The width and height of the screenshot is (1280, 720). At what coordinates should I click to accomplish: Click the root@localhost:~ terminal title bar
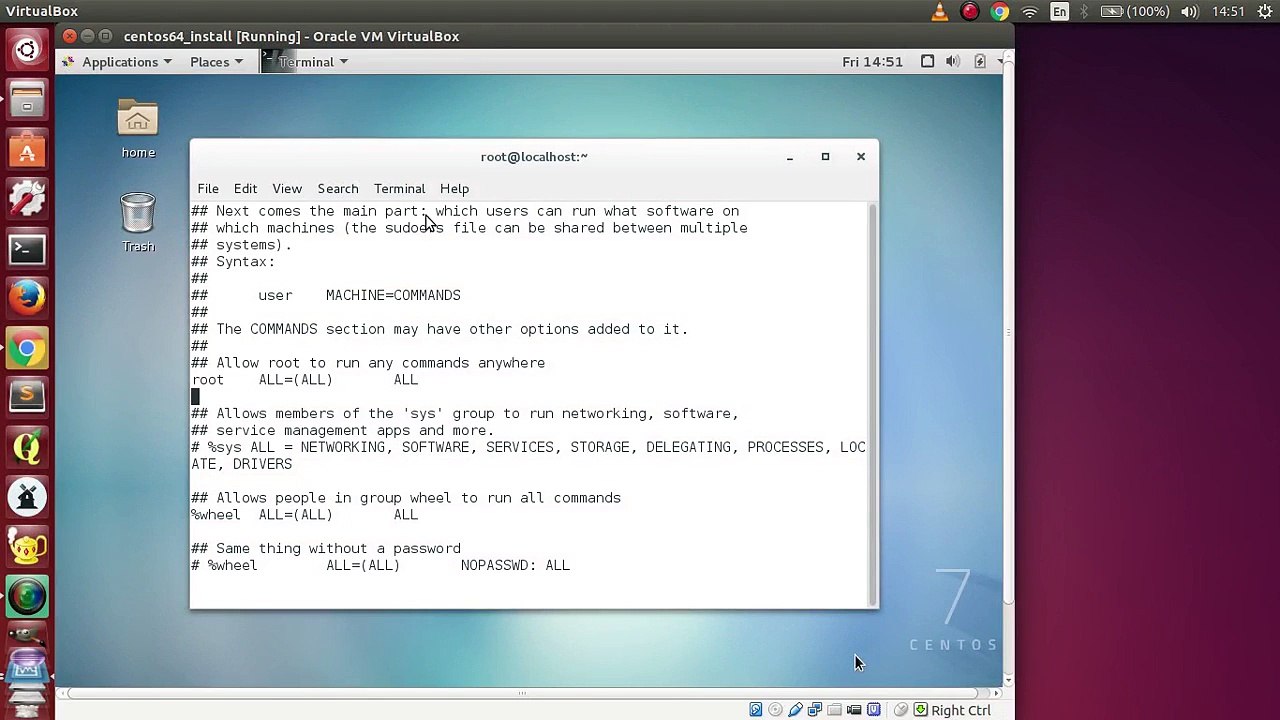tap(534, 157)
